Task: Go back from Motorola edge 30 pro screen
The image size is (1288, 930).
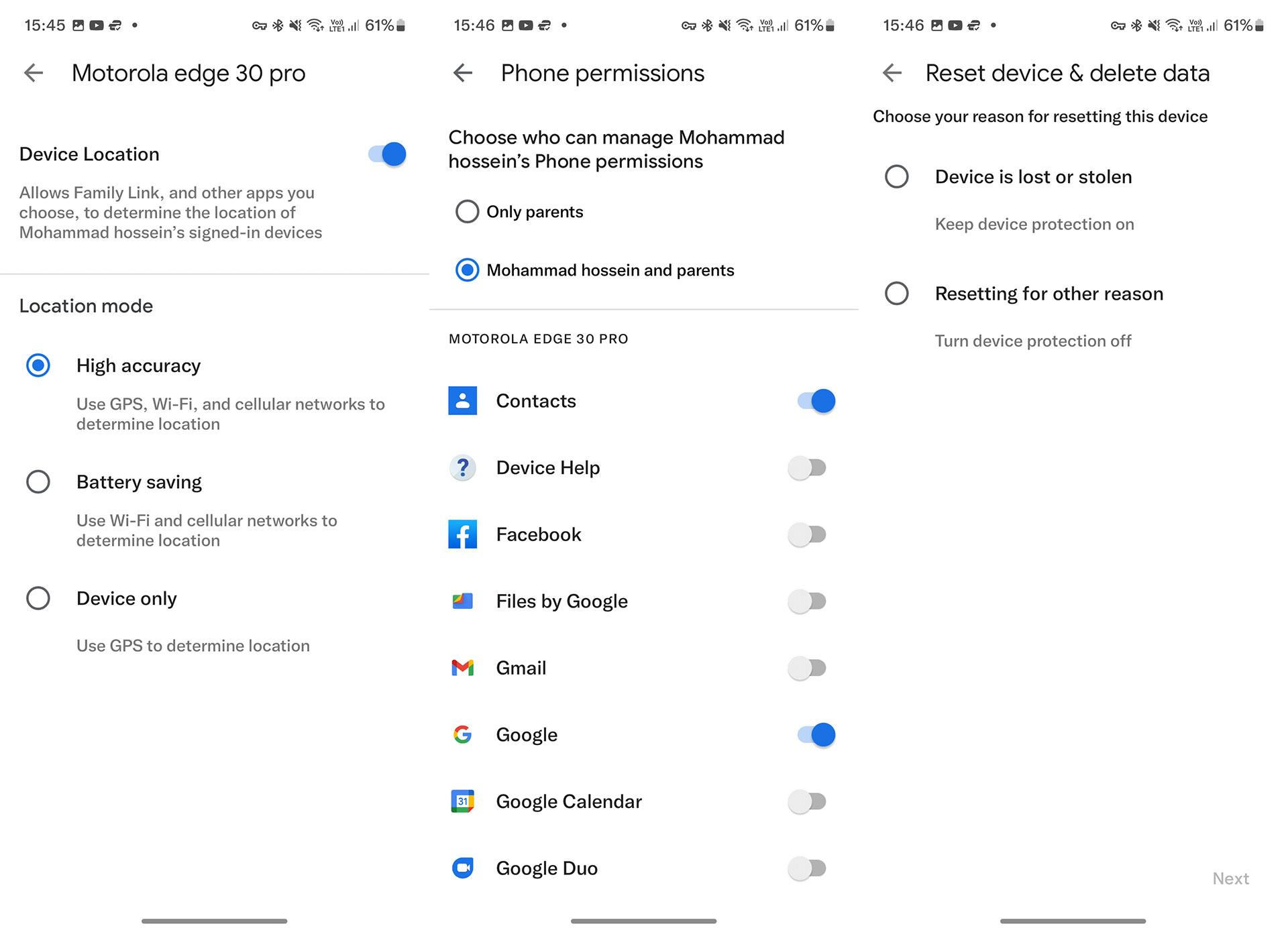Action: coord(34,72)
